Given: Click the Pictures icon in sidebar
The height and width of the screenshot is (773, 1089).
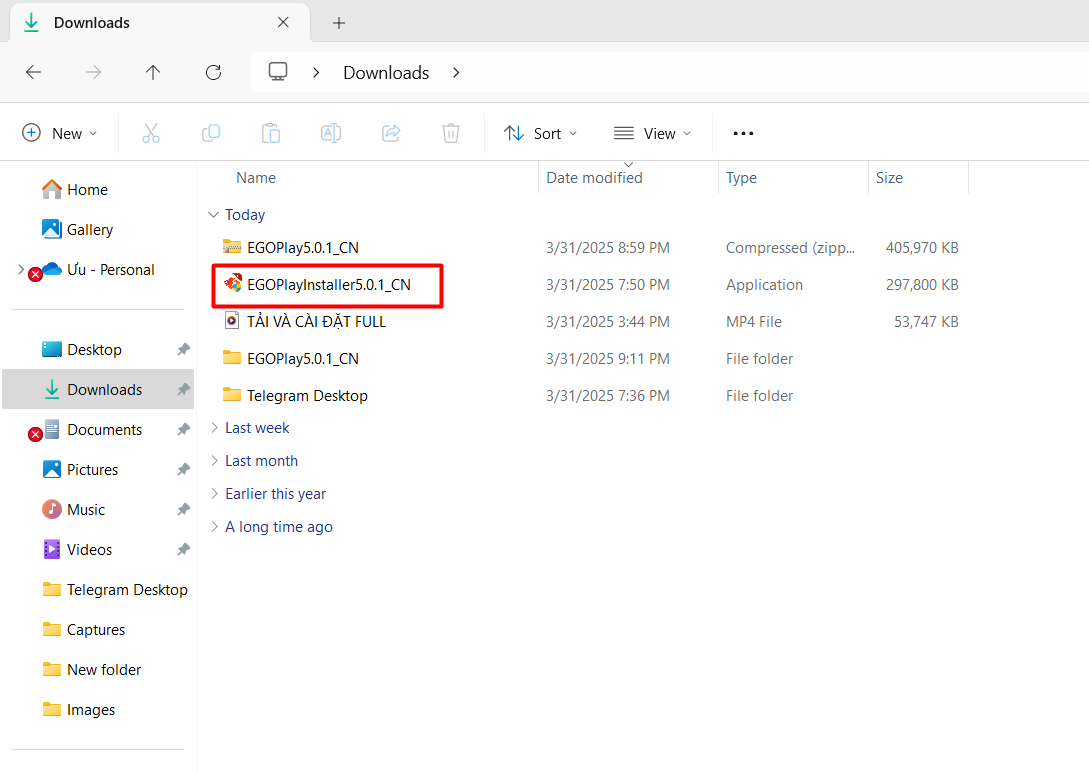Looking at the screenshot, I should (52, 469).
